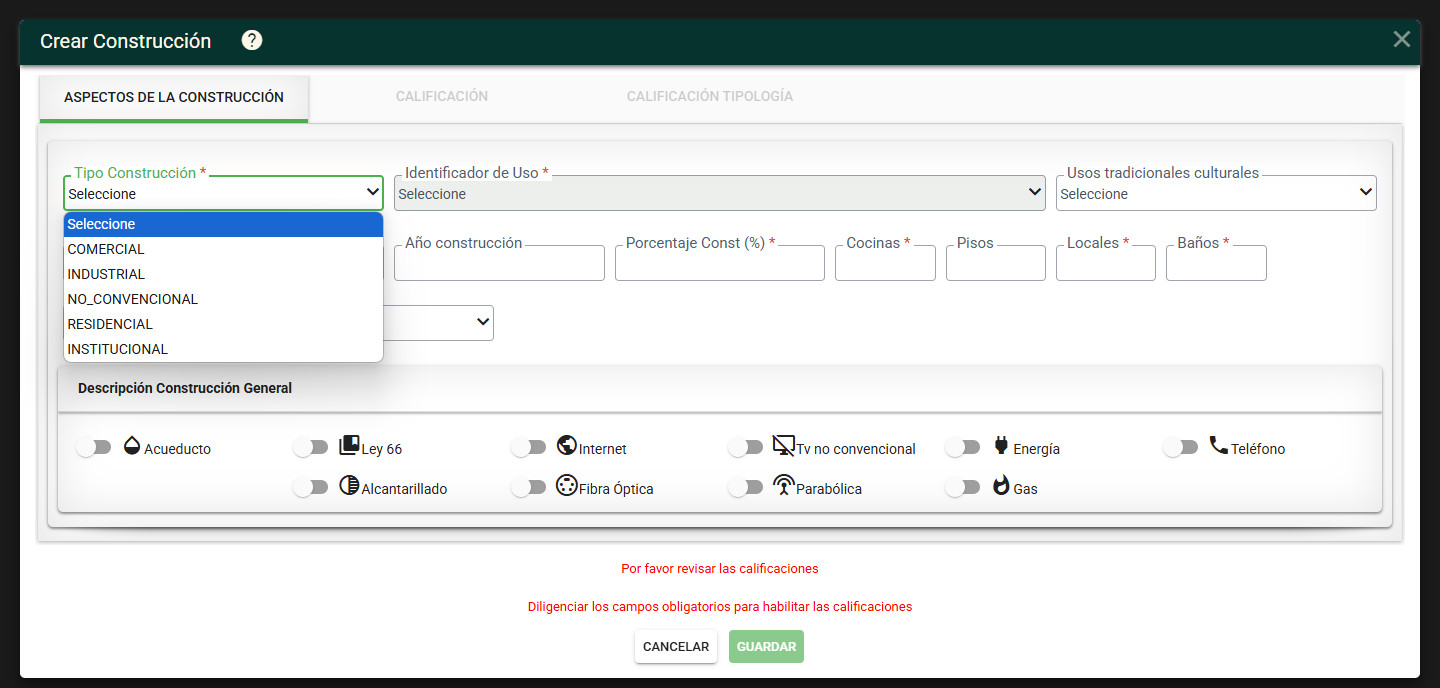Viewport: 1440px width, 688px height.
Task: Turn on the Energía switch
Action: pyautogui.click(x=963, y=448)
